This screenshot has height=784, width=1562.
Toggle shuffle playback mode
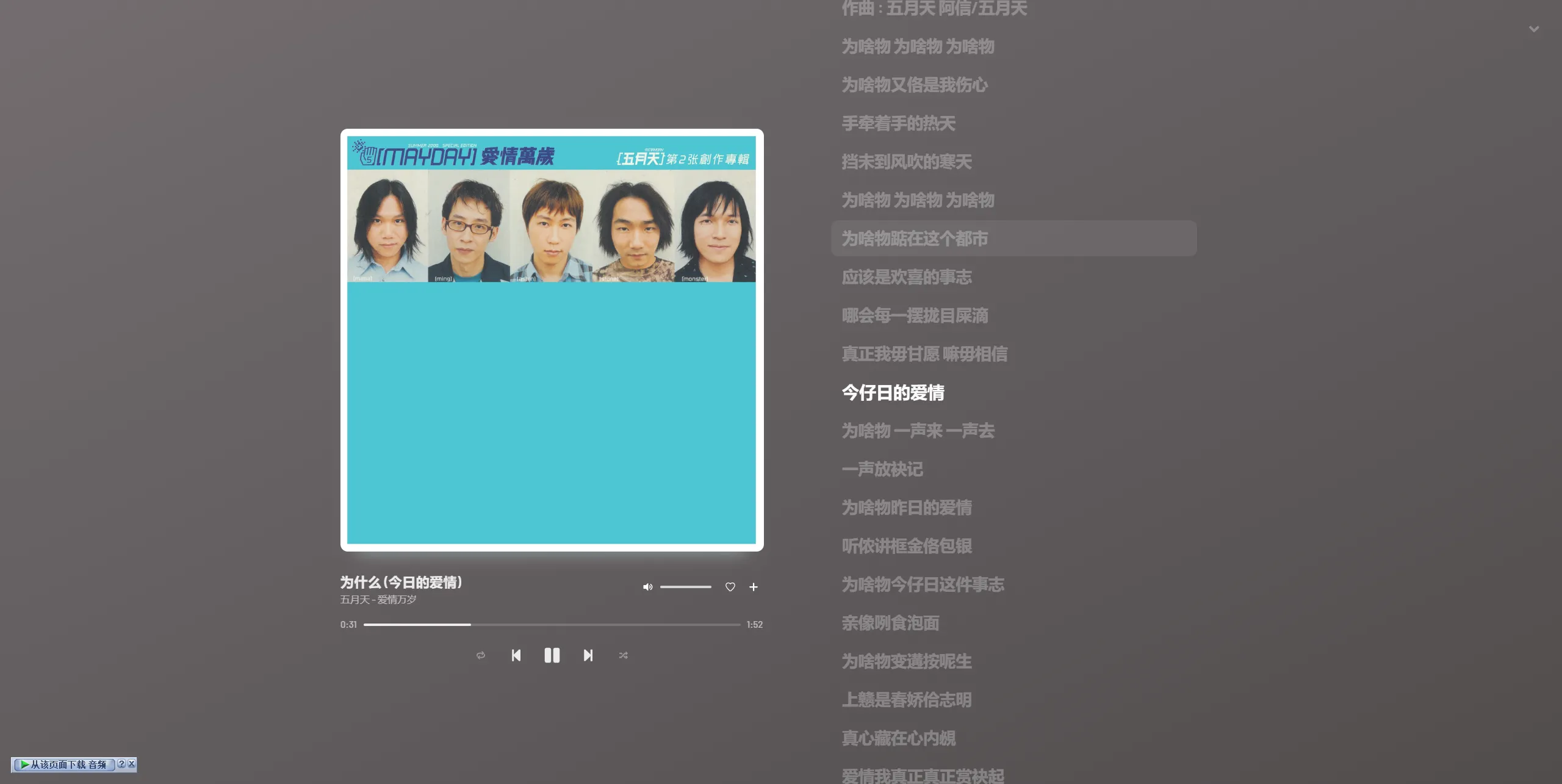click(x=622, y=655)
